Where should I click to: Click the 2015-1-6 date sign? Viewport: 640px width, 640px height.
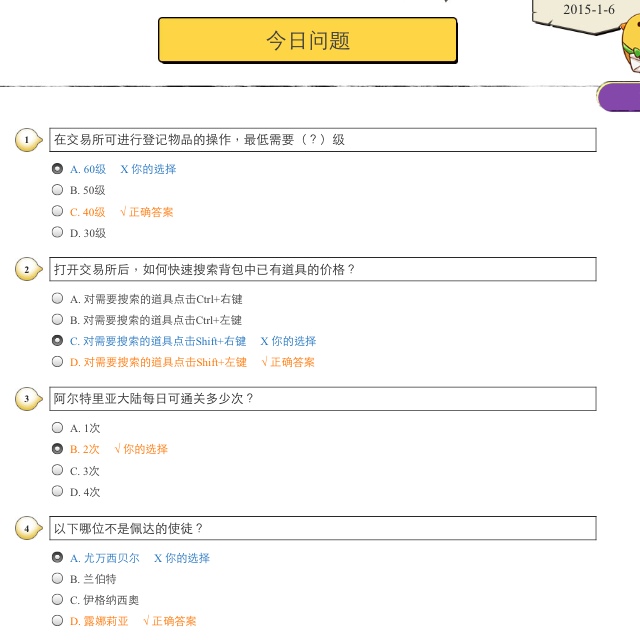click(588, 11)
